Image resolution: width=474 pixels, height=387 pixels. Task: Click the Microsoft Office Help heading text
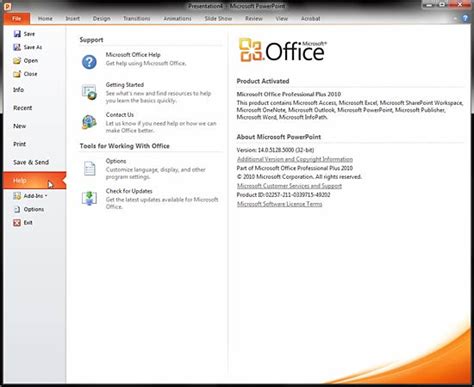(x=133, y=55)
